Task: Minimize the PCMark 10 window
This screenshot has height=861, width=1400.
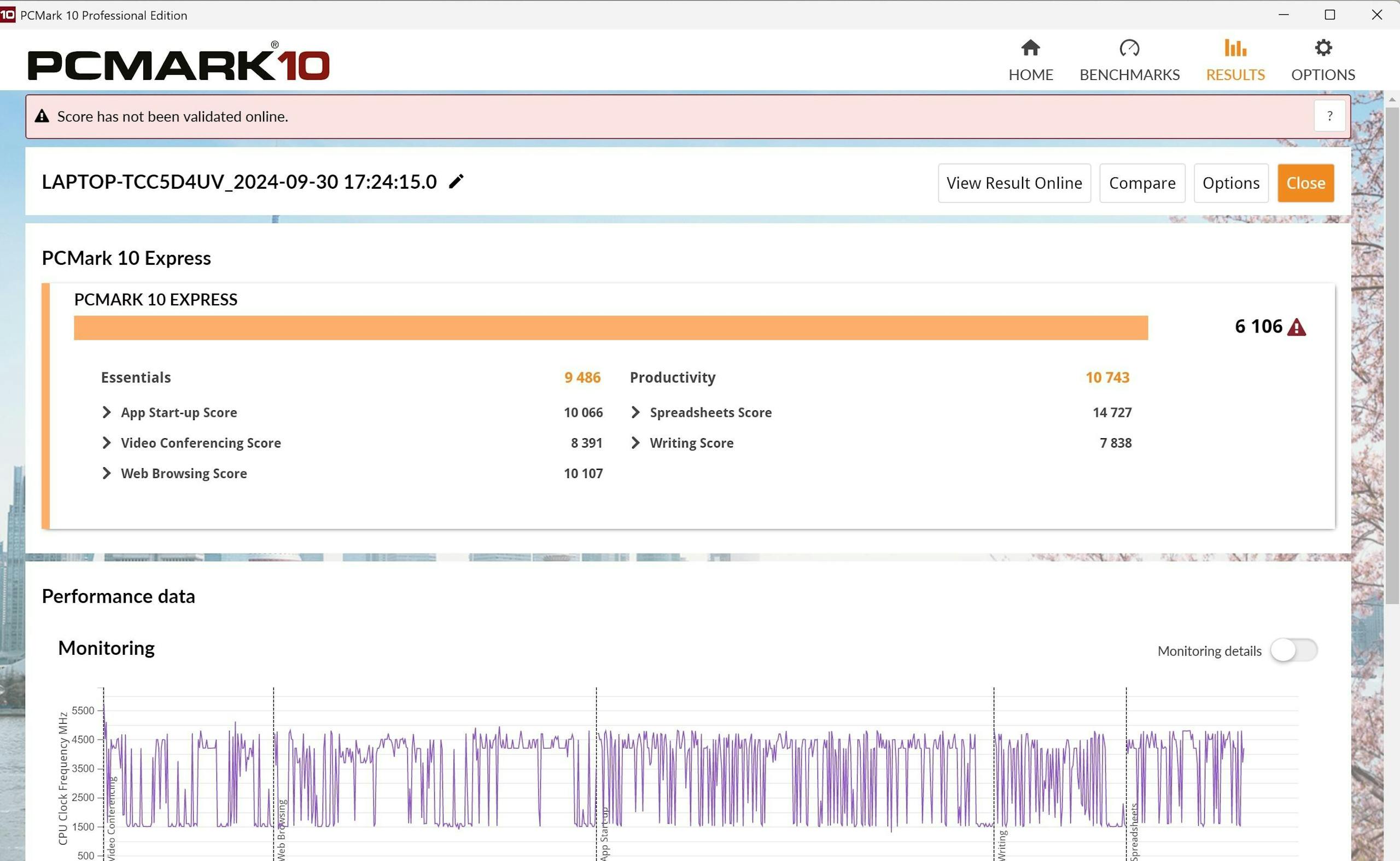Action: 1284,15
